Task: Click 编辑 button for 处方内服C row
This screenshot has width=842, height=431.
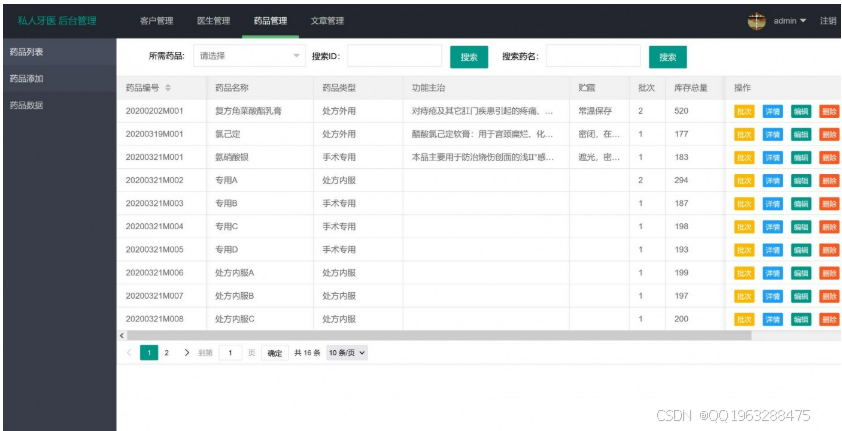Action: tap(801, 319)
